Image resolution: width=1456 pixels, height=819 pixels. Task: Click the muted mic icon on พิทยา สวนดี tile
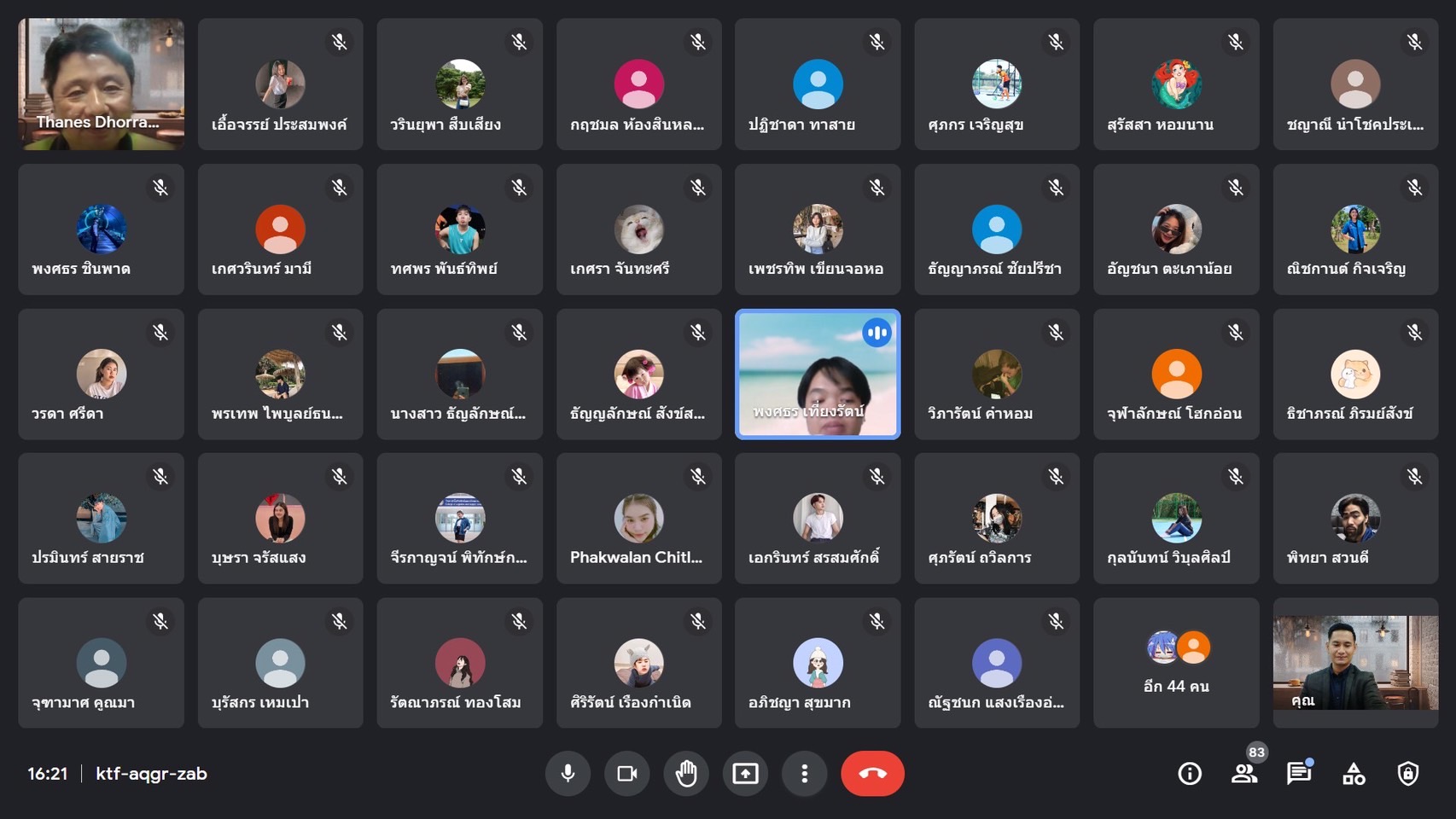pyautogui.click(x=1414, y=477)
